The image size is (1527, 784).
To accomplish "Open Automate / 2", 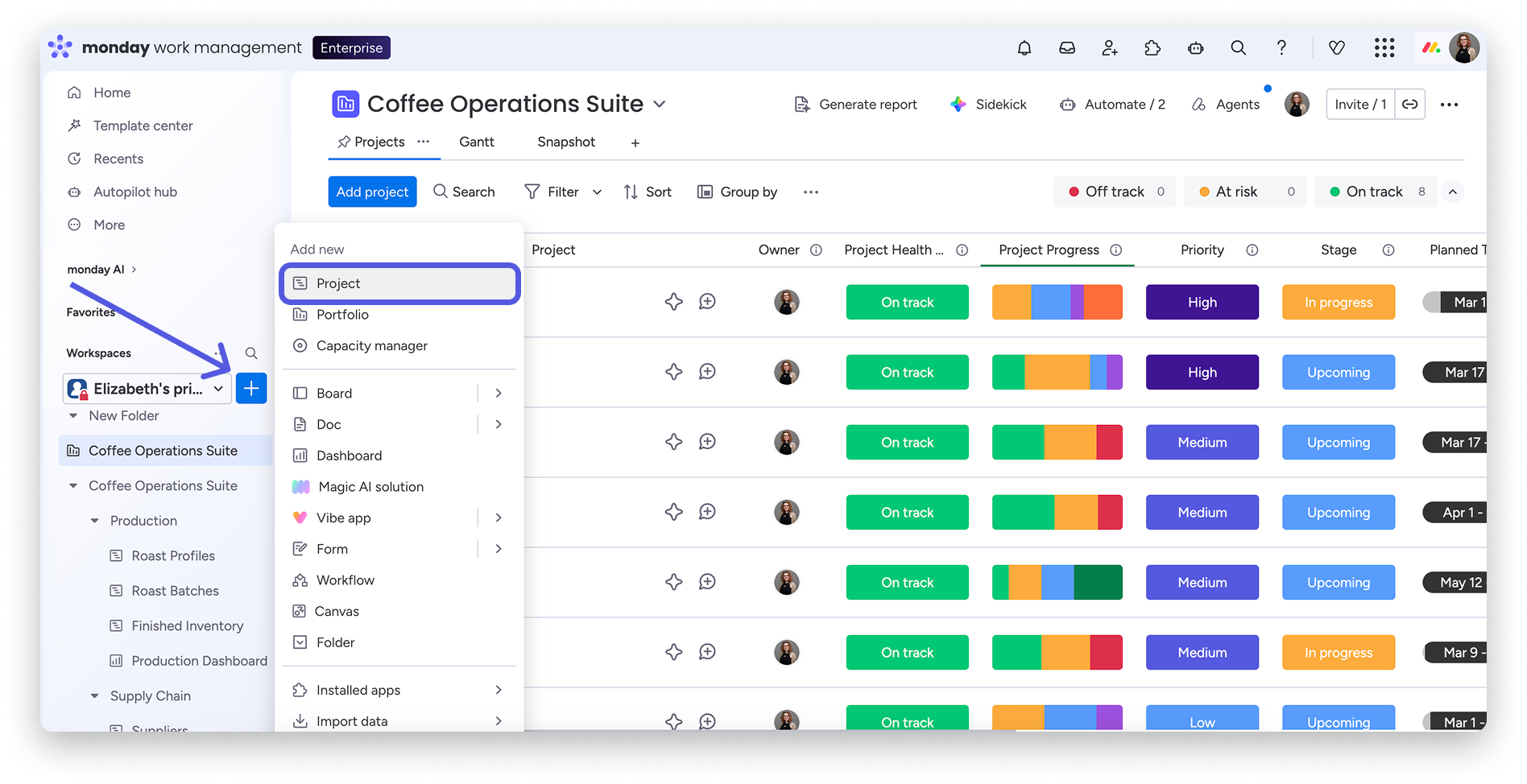I will click(x=1113, y=105).
